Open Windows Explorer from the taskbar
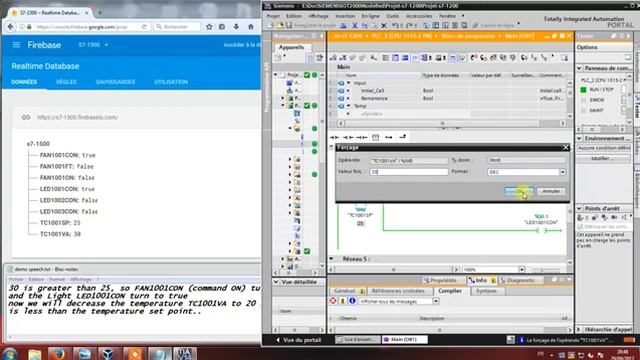 click(x=35, y=353)
